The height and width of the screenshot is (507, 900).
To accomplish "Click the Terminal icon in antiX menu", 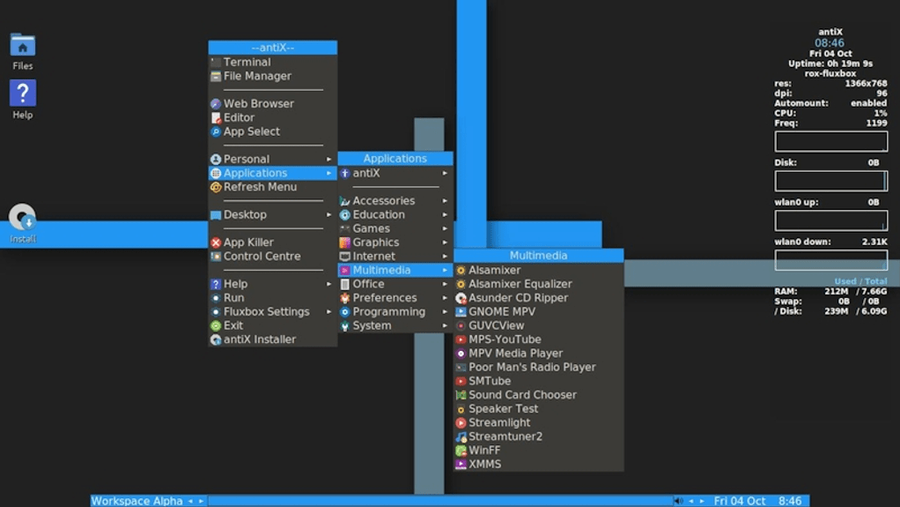I will tap(216, 62).
